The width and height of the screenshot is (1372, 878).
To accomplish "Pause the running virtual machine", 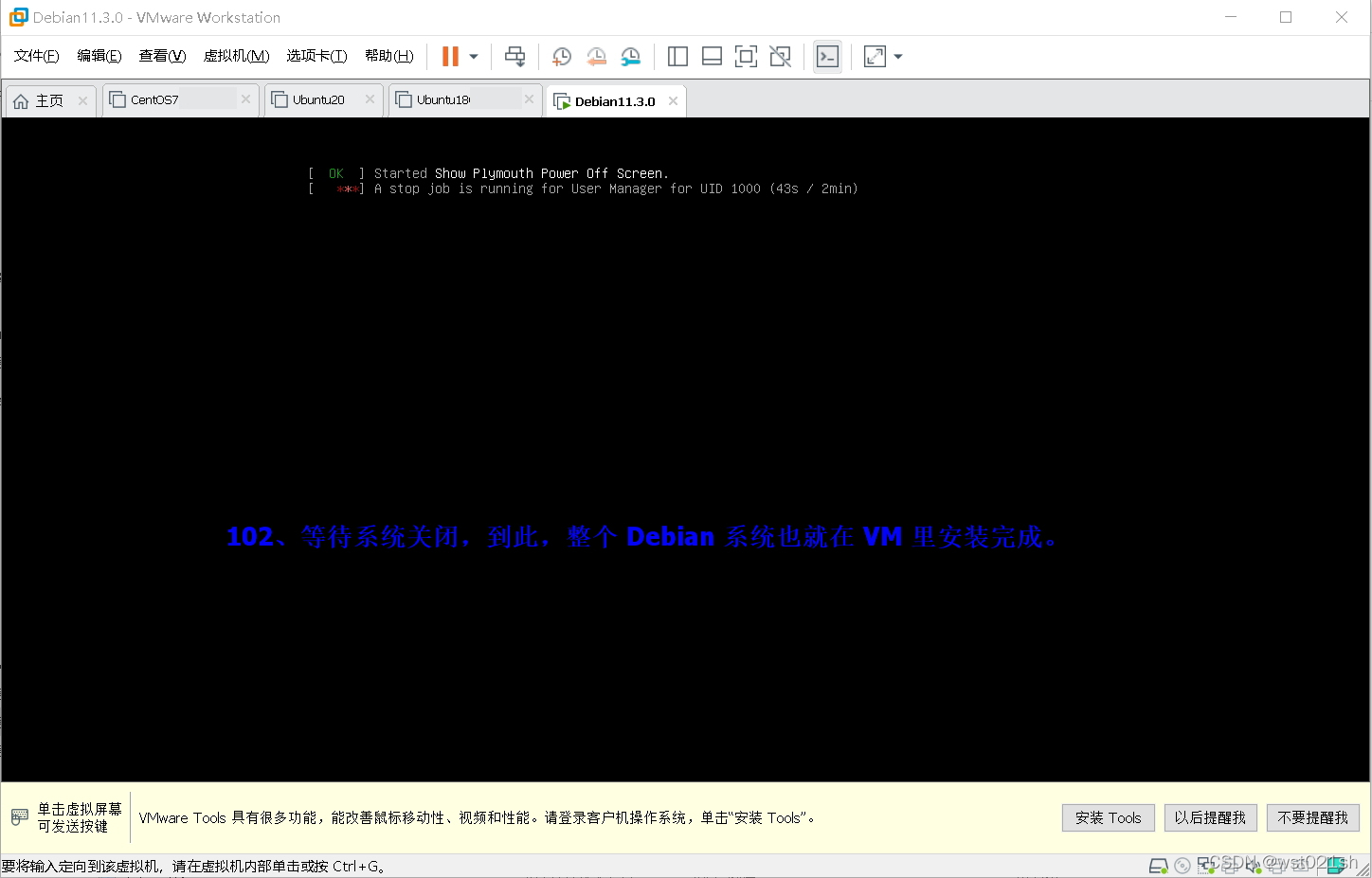I will click(450, 57).
